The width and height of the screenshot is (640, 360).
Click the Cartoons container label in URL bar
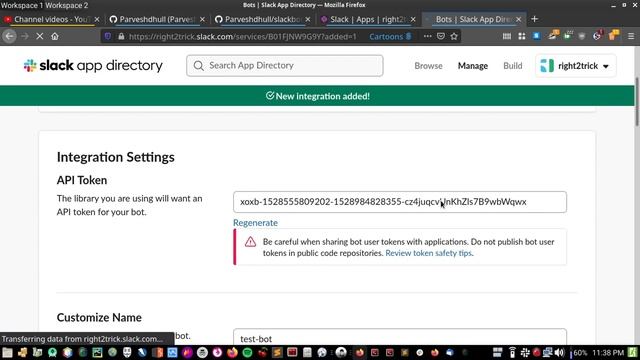(x=390, y=36)
